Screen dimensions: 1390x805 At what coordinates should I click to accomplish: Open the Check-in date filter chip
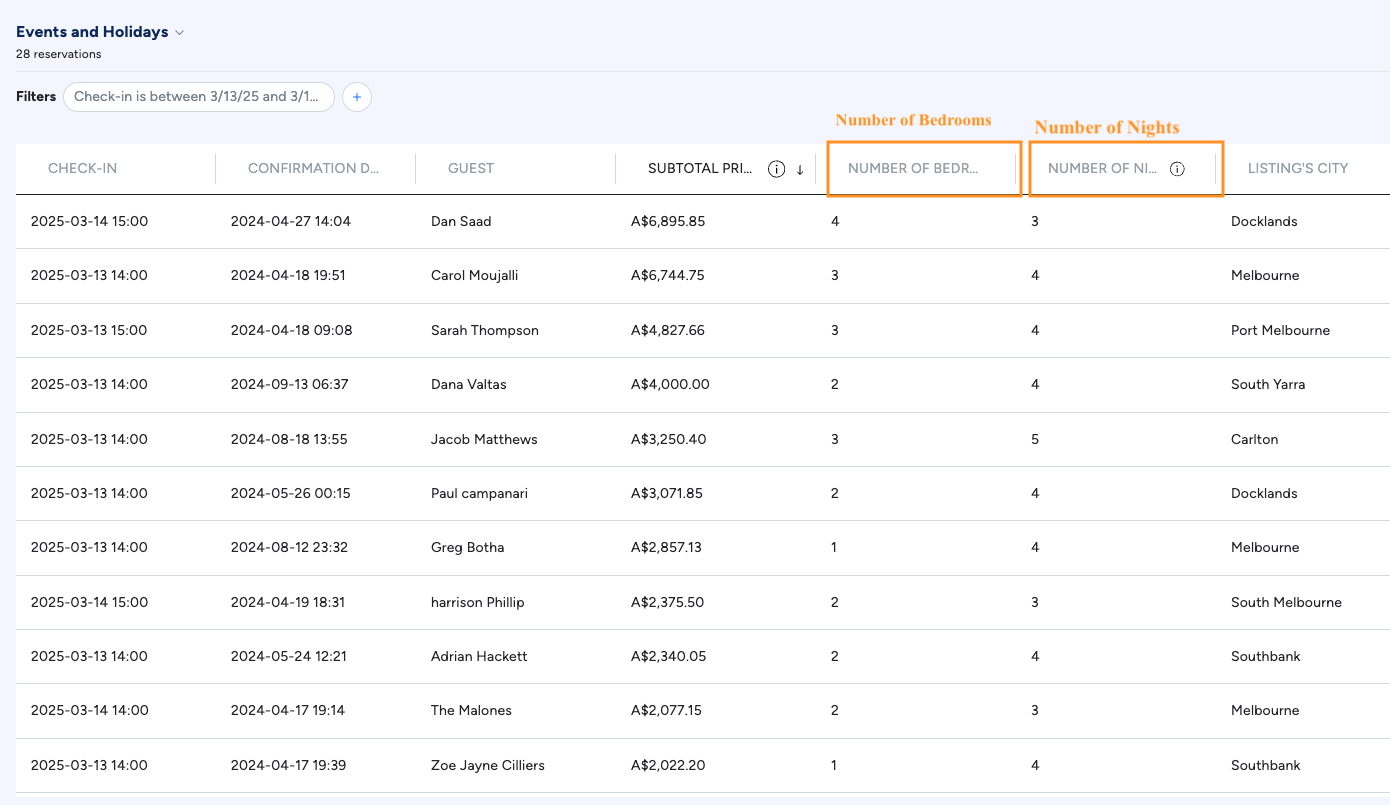pos(198,97)
